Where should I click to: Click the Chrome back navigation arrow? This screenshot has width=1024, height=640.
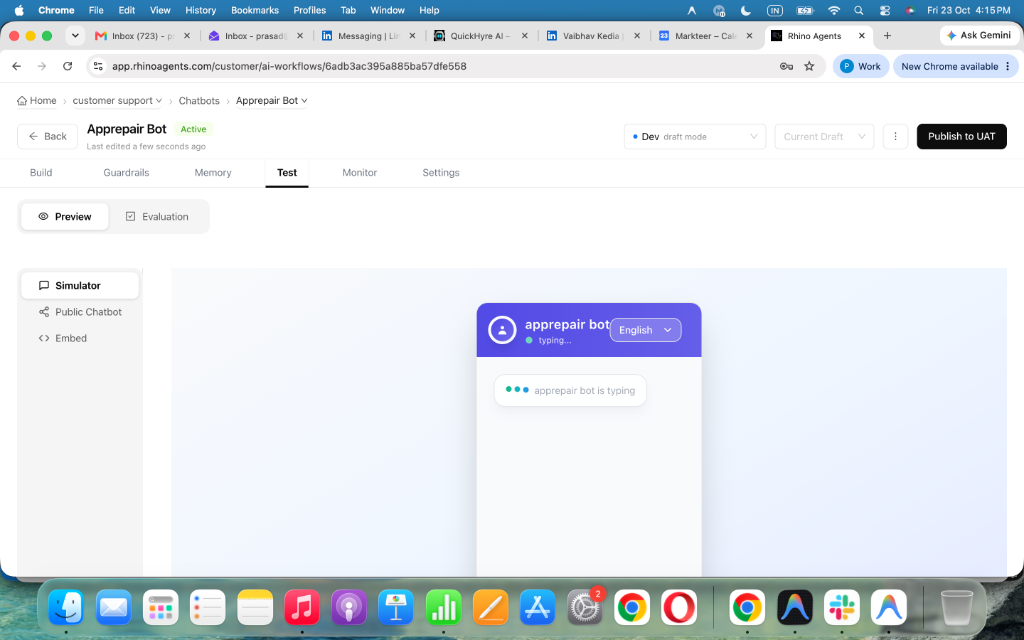coord(17,66)
